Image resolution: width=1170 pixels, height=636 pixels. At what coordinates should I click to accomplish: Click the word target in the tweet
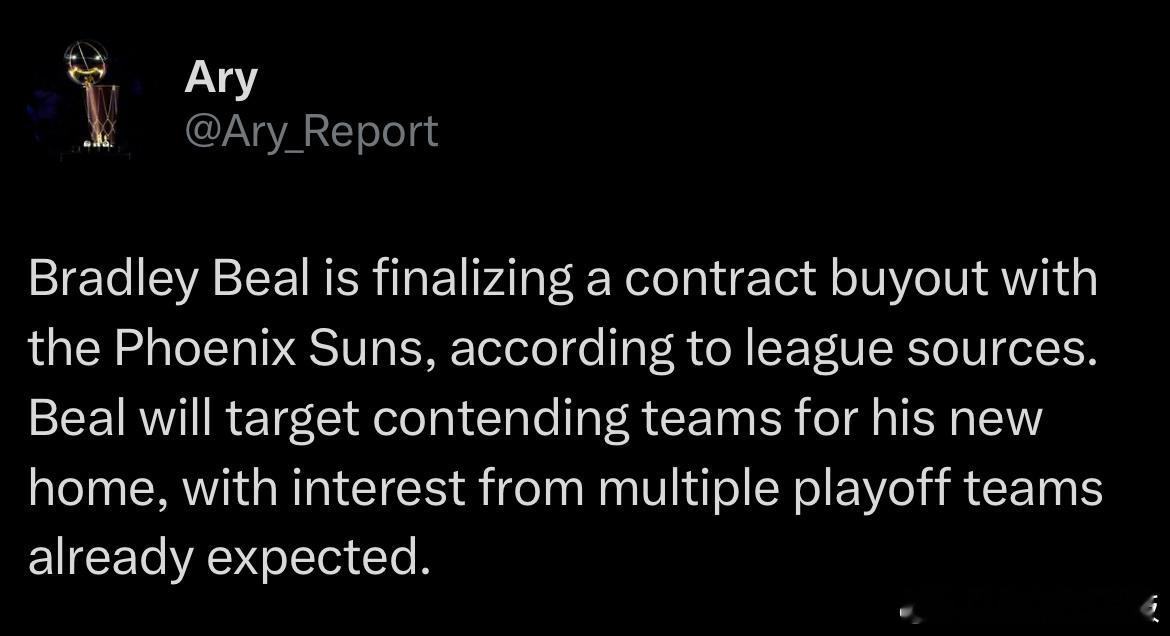coord(292,420)
